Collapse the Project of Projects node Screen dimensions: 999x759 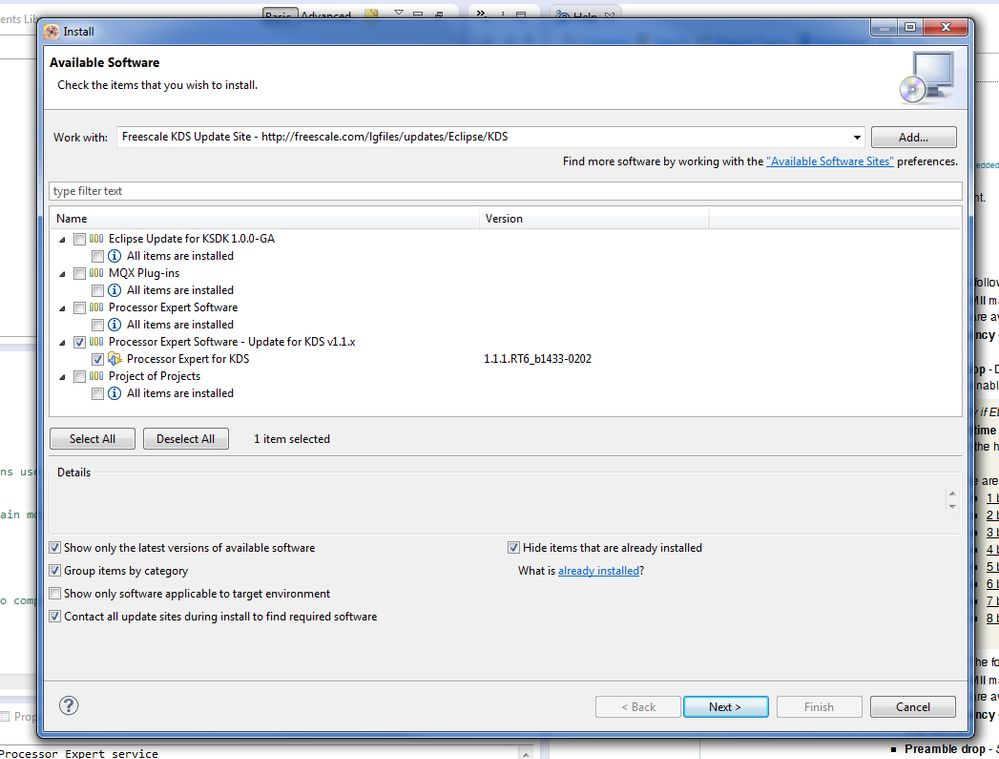[x=62, y=377]
